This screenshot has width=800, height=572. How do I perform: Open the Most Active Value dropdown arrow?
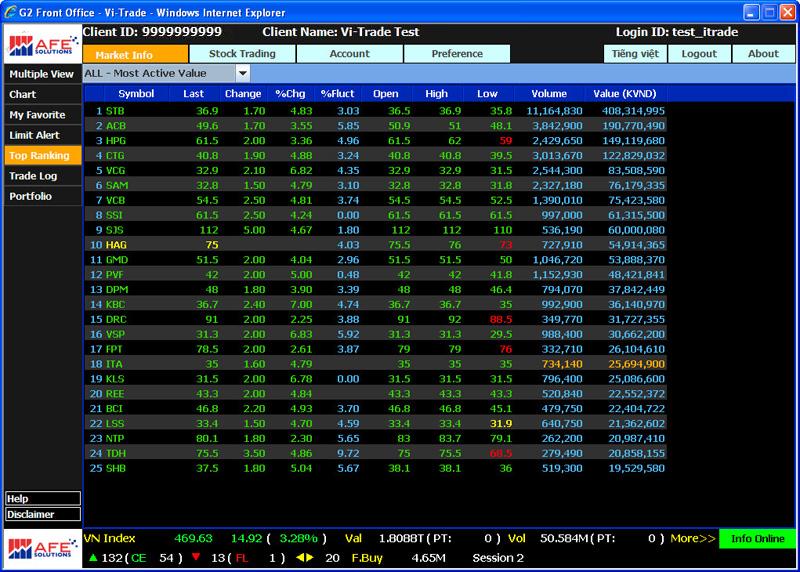(243, 73)
